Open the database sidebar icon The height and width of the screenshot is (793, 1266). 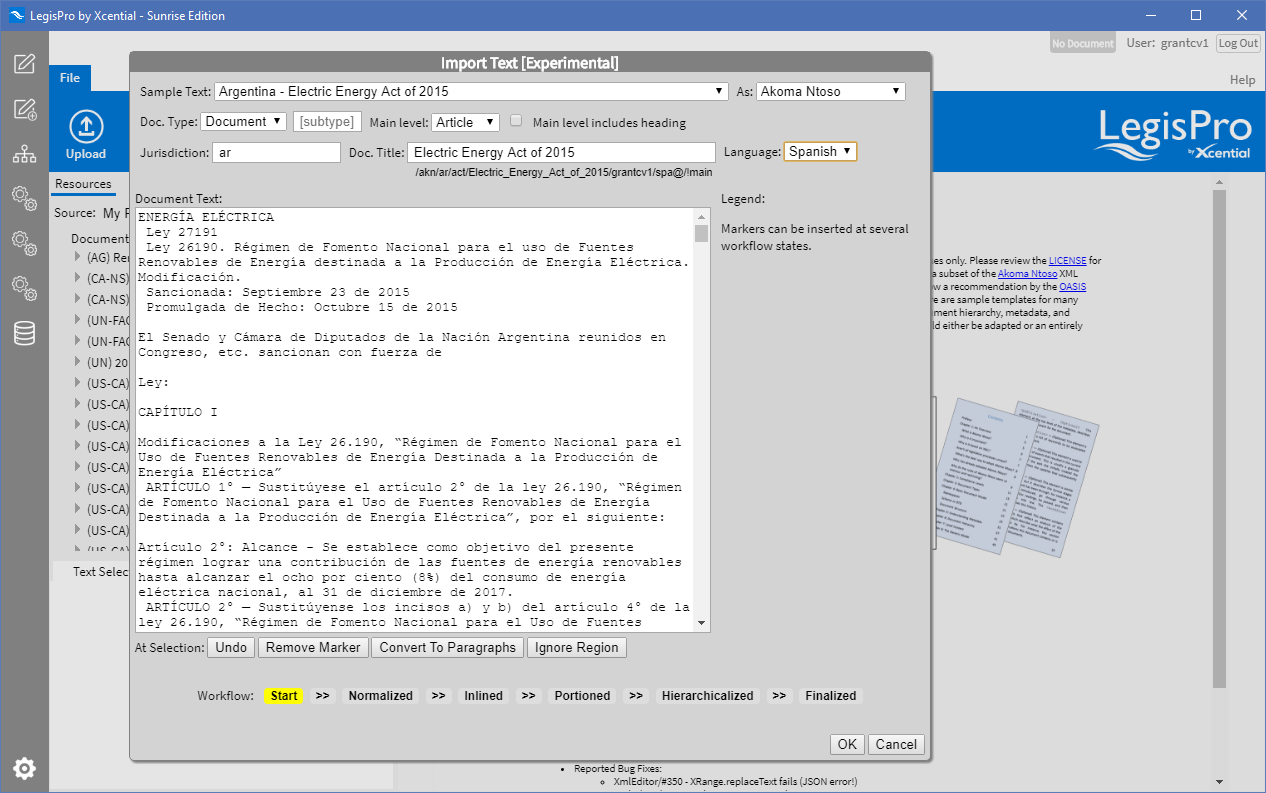[x=24, y=333]
